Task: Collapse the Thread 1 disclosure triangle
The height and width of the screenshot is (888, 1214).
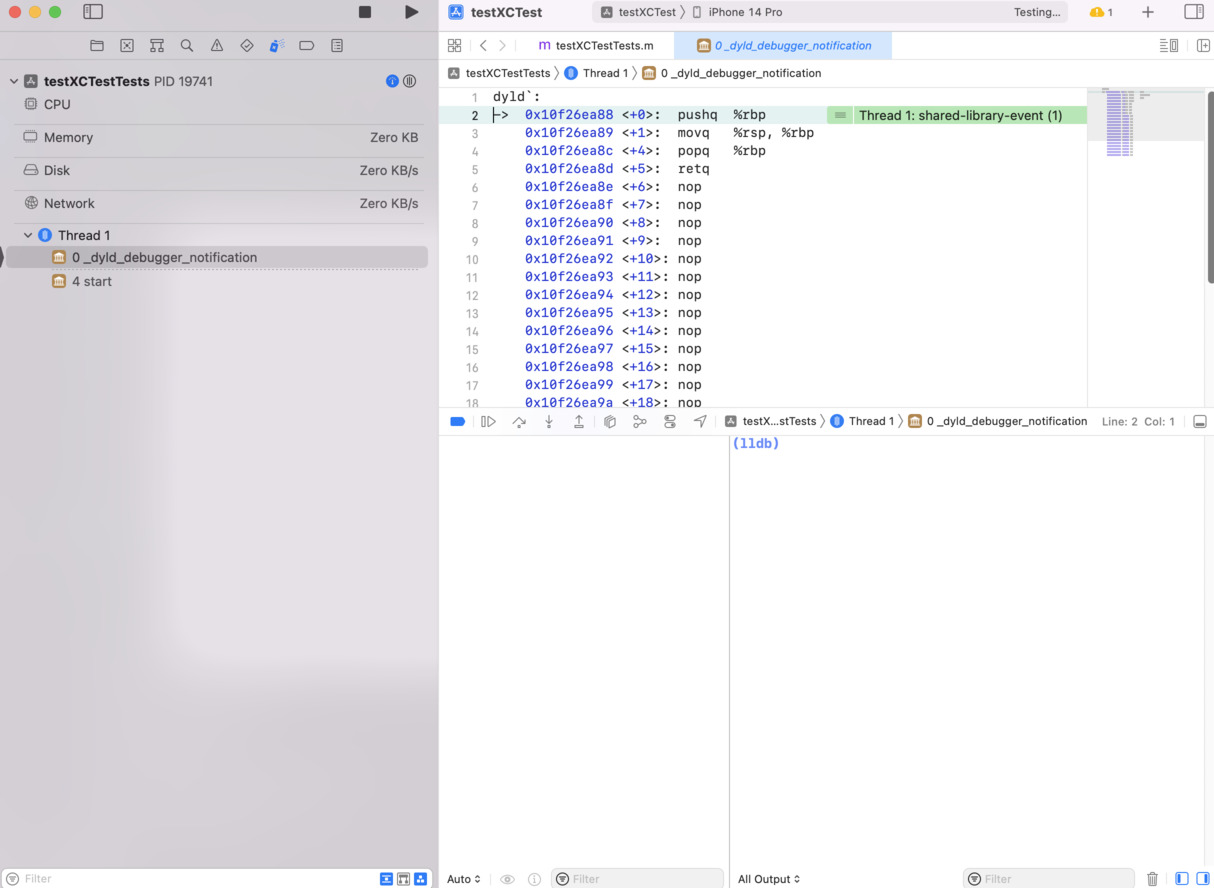Action: point(28,235)
